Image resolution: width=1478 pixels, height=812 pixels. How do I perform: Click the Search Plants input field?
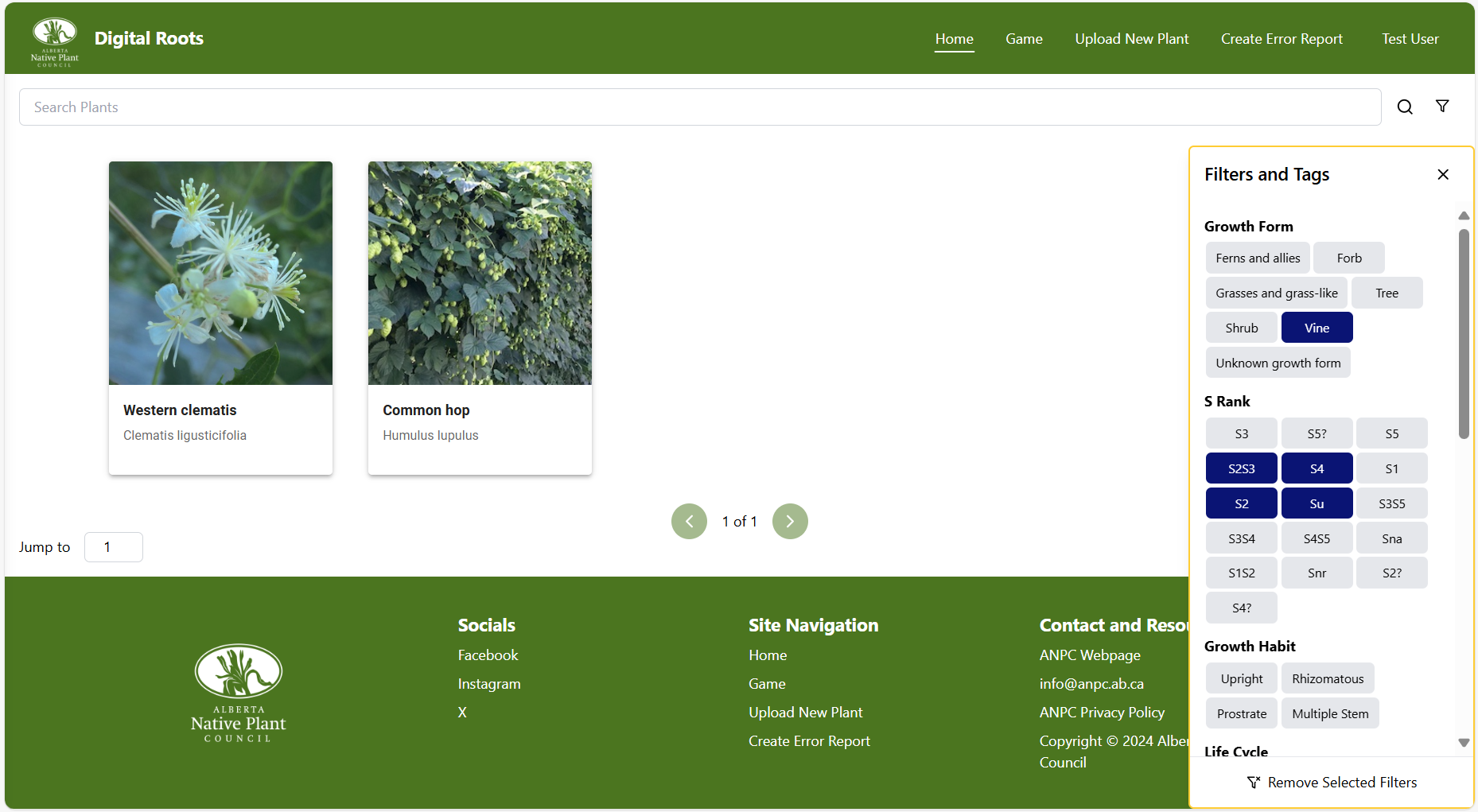tap(700, 107)
